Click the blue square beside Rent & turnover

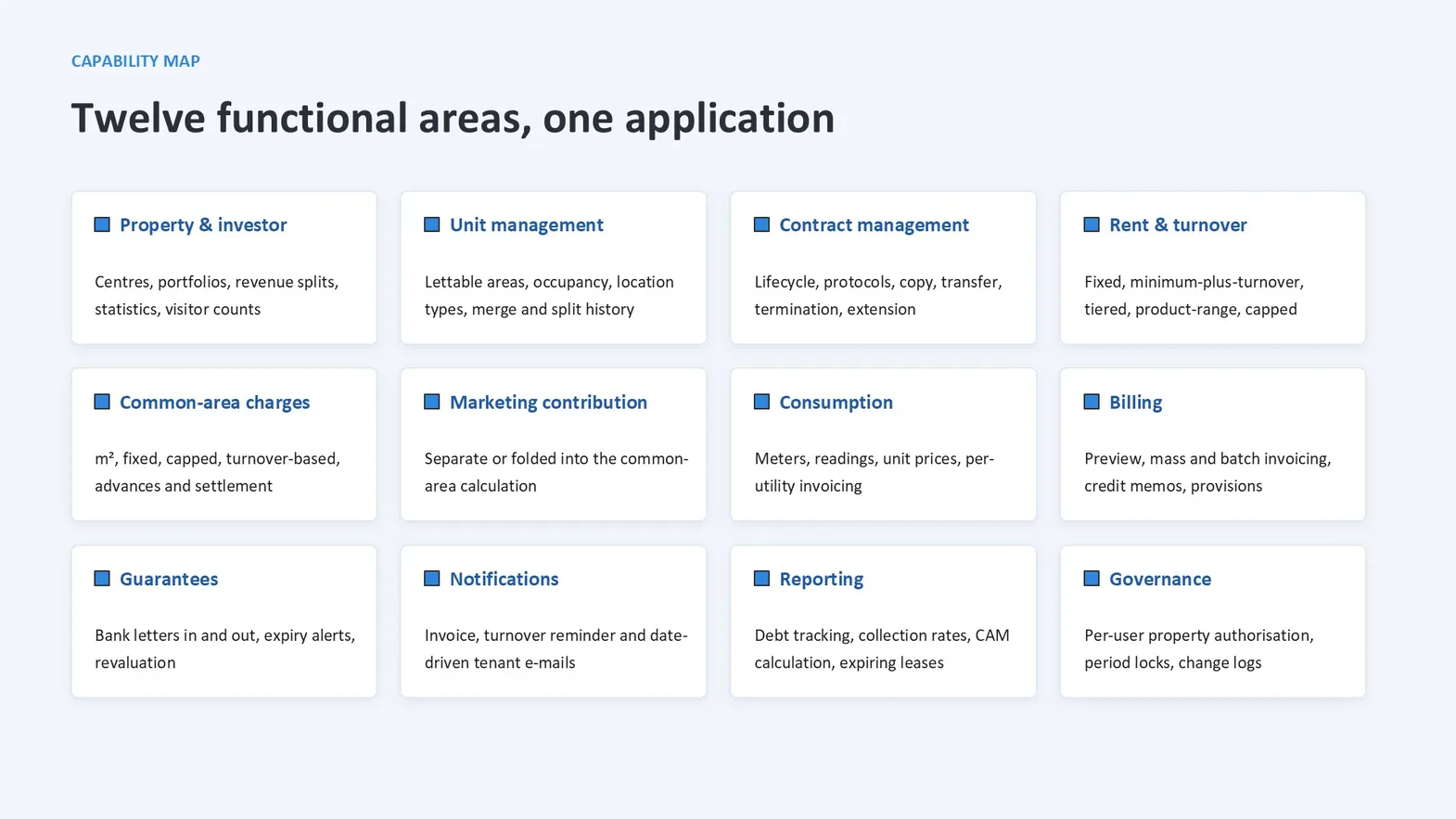(1092, 224)
